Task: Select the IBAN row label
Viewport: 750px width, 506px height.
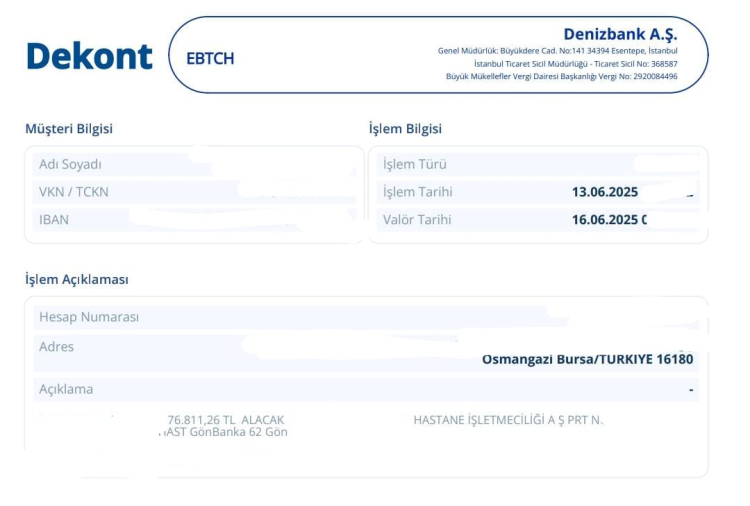Action: click(54, 219)
